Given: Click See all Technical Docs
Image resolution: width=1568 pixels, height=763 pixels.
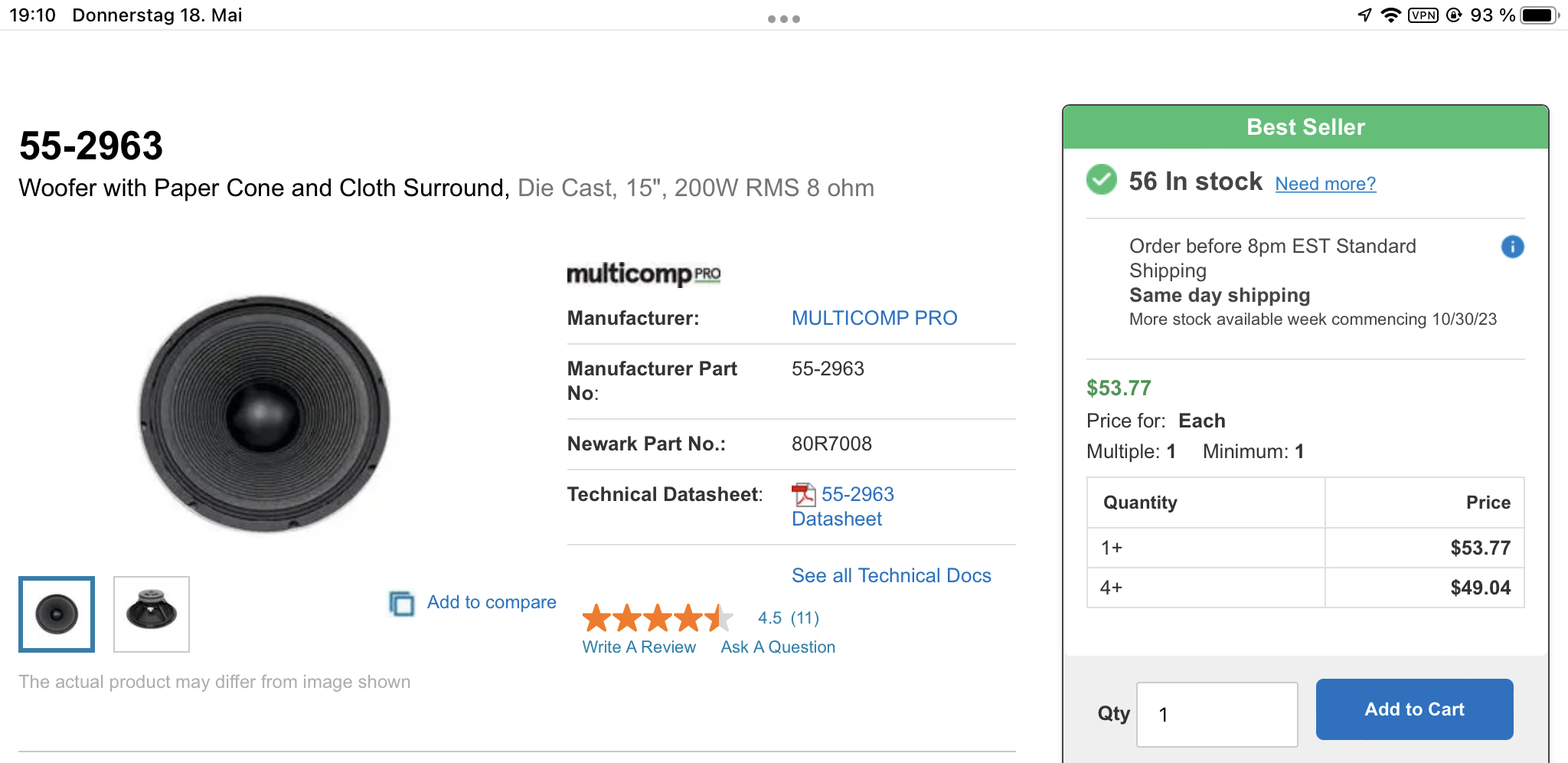Looking at the screenshot, I should tap(891, 575).
